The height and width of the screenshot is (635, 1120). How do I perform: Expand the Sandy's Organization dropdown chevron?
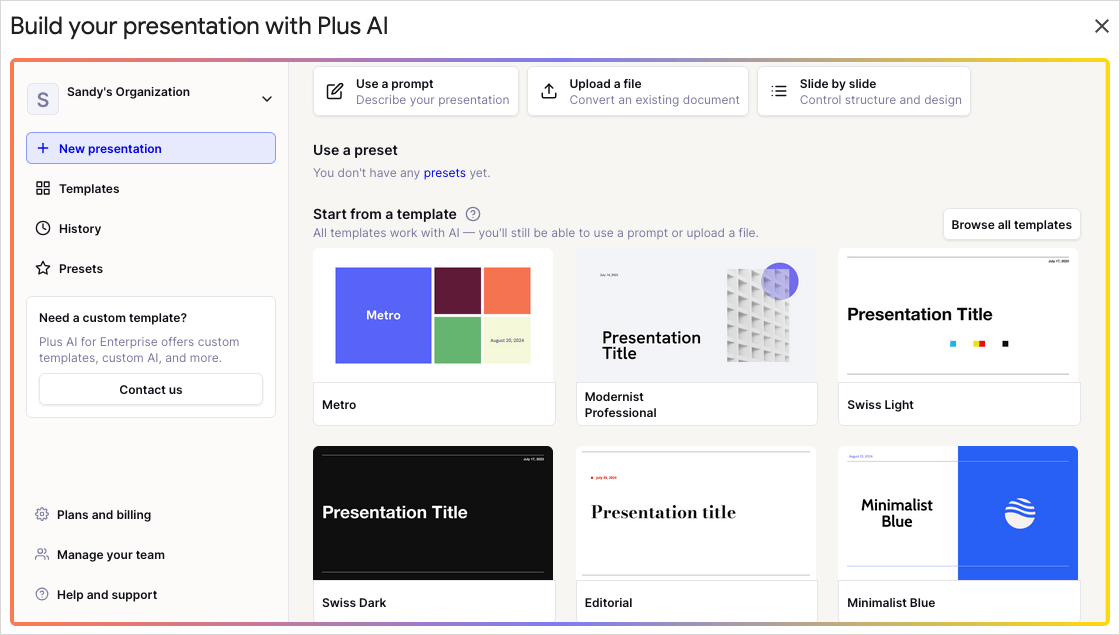[266, 99]
